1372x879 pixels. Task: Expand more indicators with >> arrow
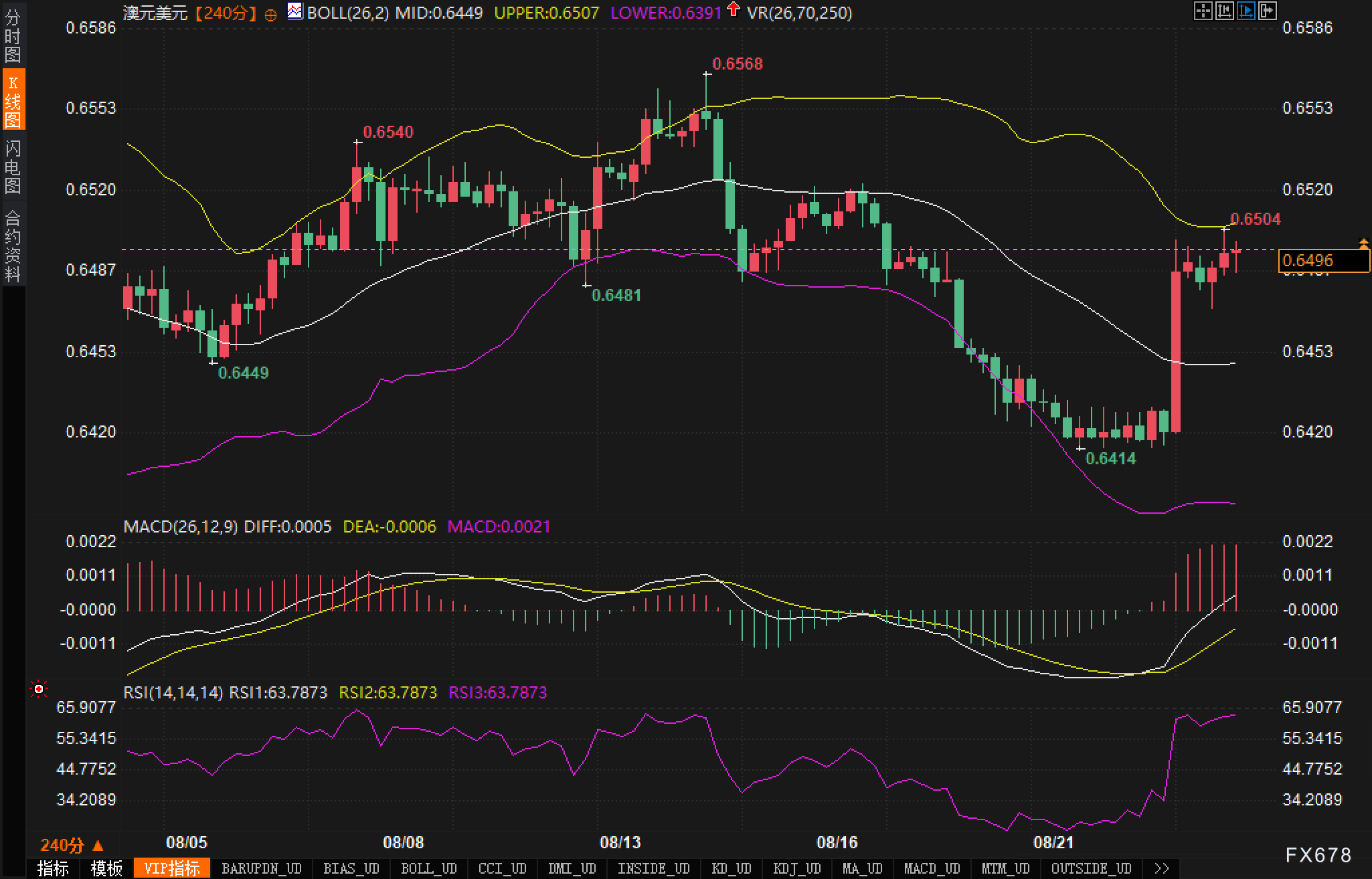point(1162,868)
